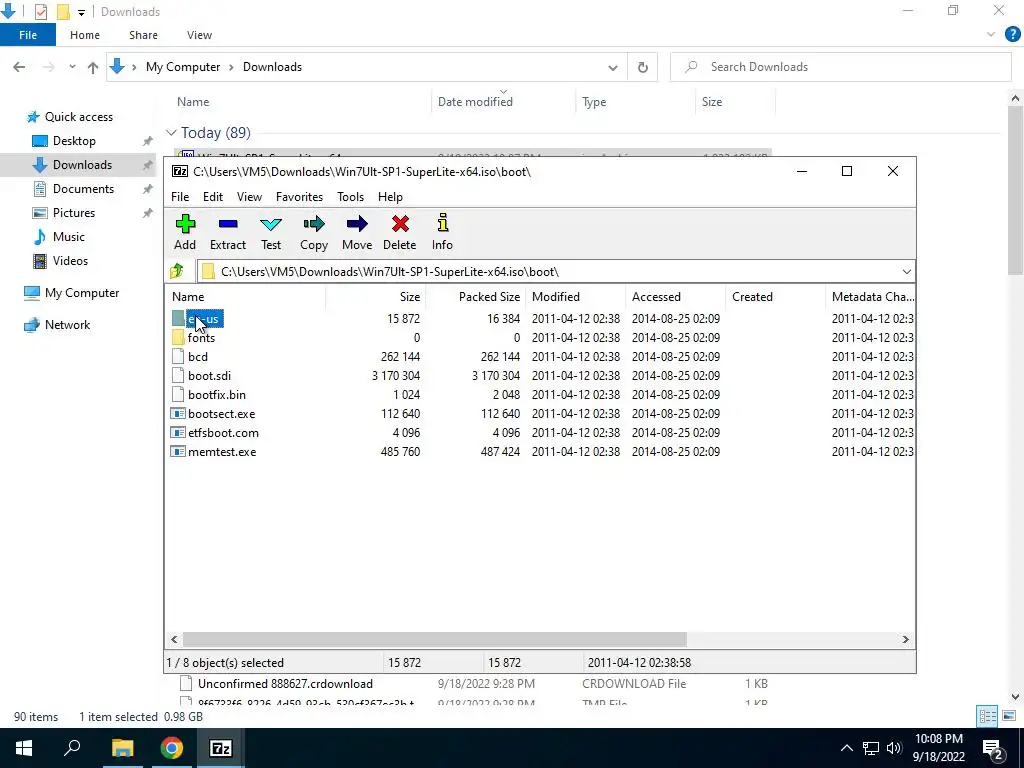Image resolution: width=1024 pixels, height=768 pixels.
Task: Select the memtest.exe file icon
Action: click(x=178, y=451)
